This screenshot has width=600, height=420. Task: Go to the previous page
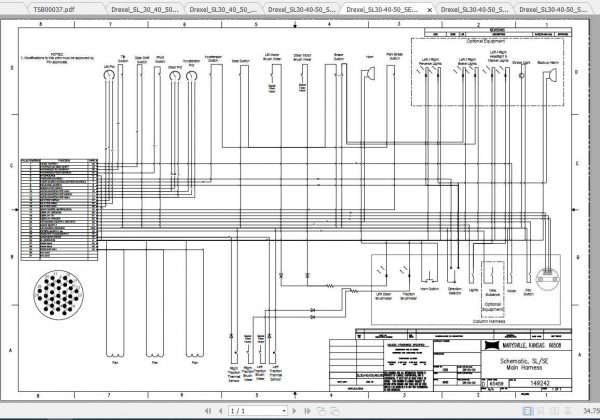pos(220,411)
